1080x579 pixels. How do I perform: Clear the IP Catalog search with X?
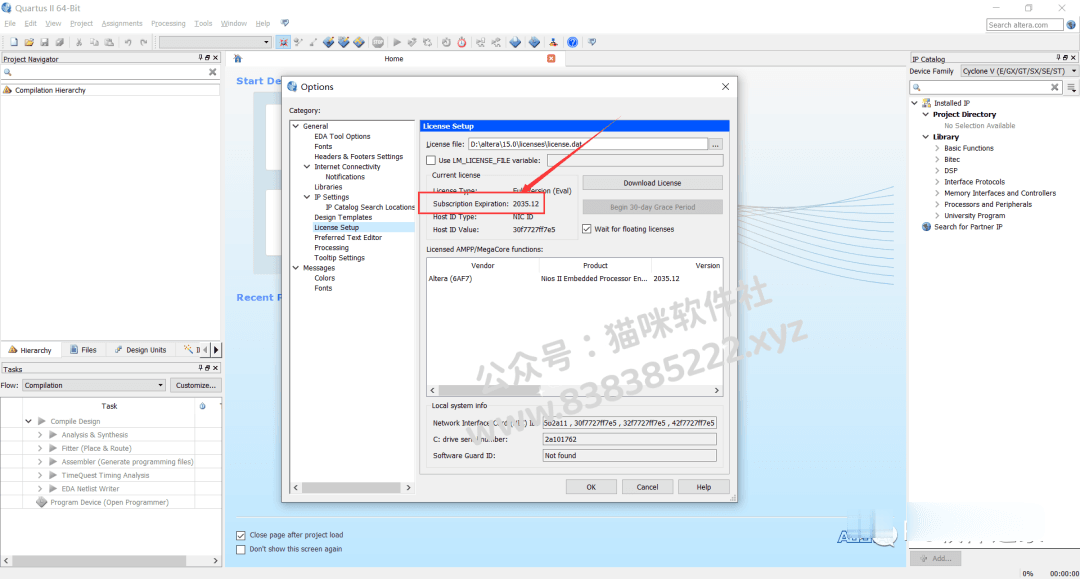click(1055, 87)
